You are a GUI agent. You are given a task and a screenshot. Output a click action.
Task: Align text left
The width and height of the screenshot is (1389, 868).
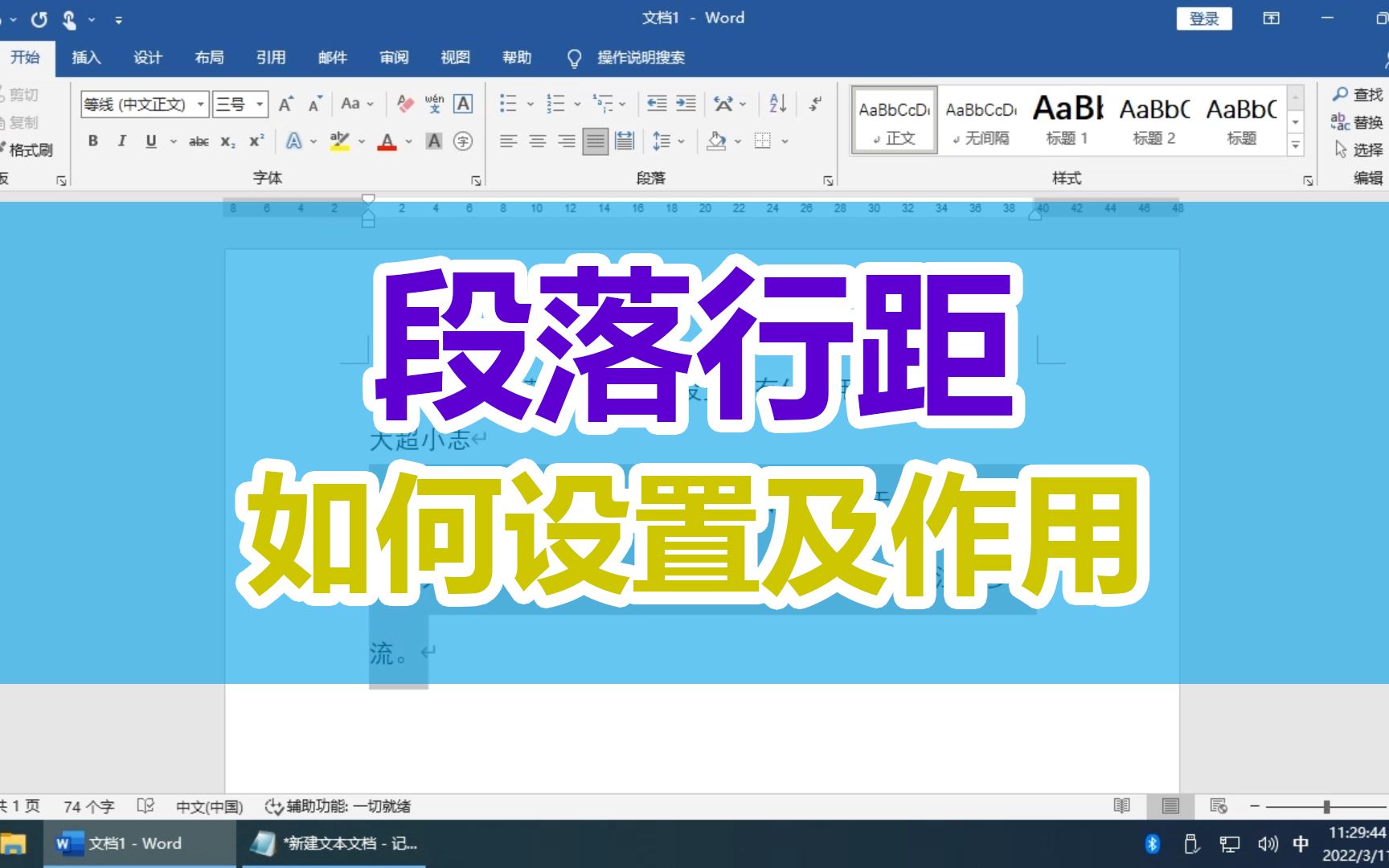(x=508, y=141)
